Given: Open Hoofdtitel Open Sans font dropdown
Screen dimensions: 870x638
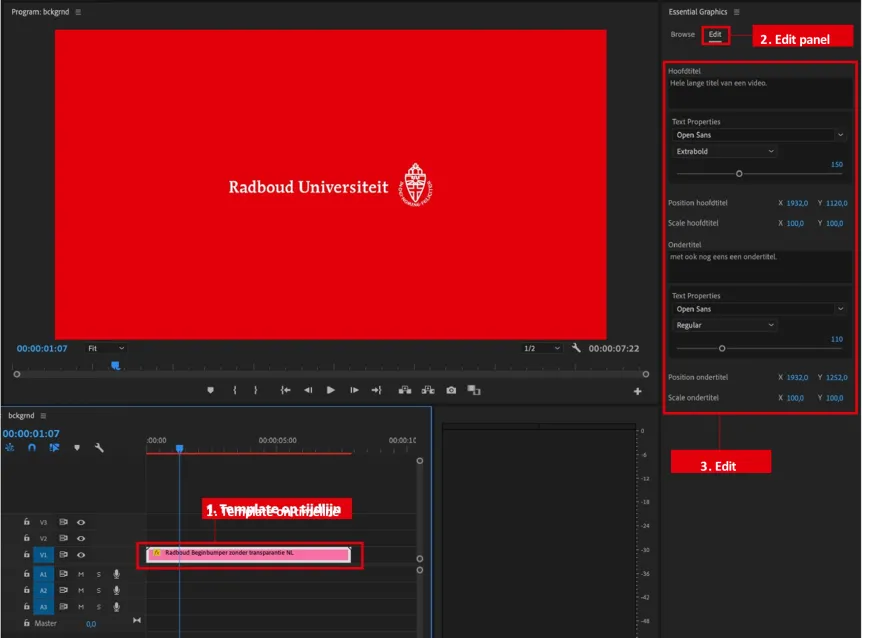Looking at the screenshot, I should click(x=759, y=135).
